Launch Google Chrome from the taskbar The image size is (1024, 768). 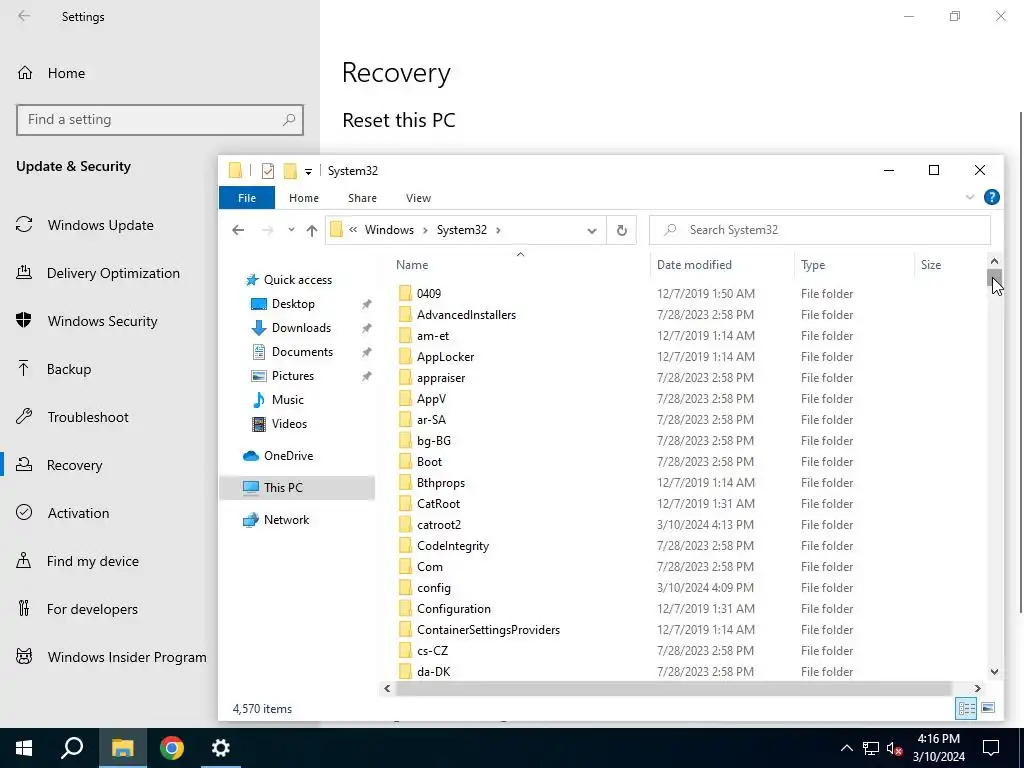click(x=172, y=748)
